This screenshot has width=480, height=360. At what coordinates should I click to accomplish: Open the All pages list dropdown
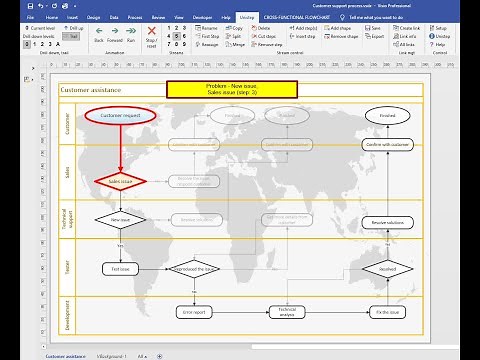(x=142, y=356)
